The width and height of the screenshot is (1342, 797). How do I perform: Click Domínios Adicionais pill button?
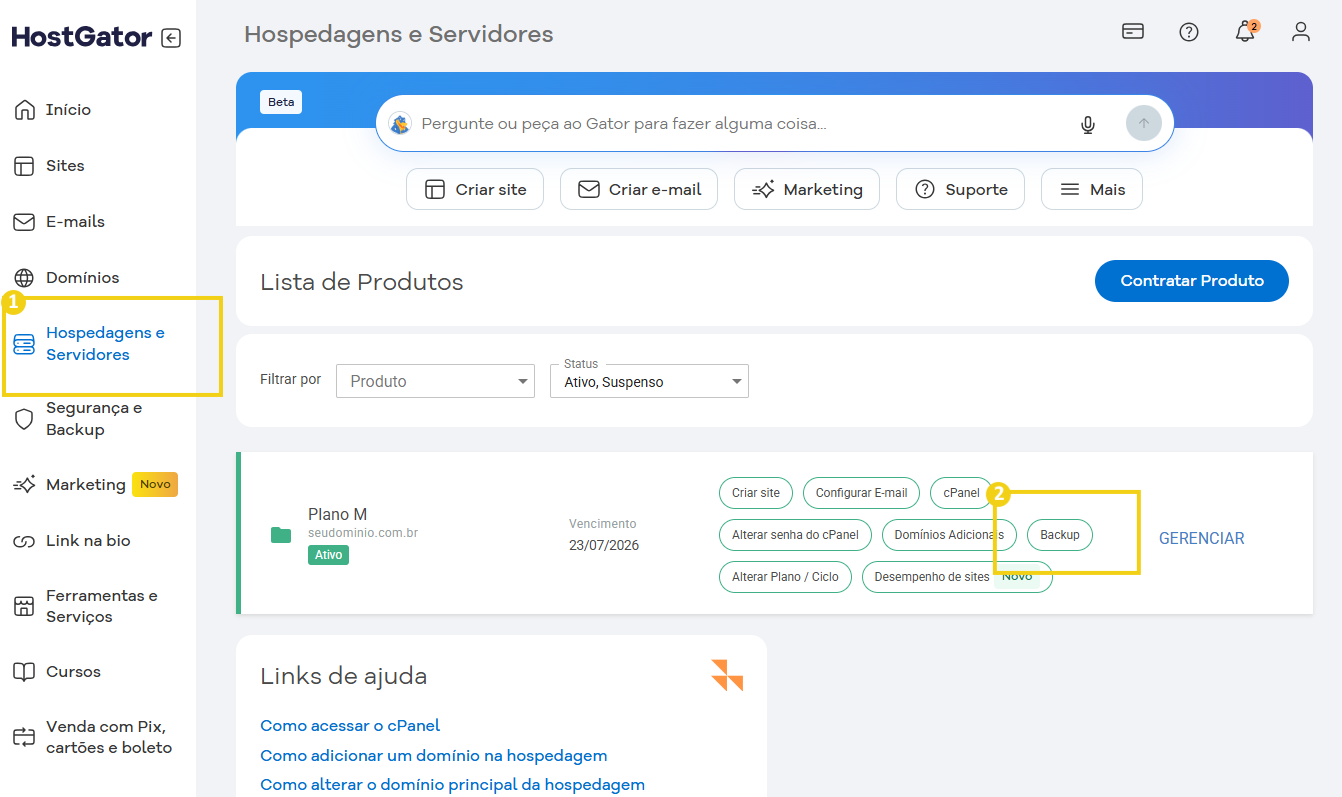point(949,535)
